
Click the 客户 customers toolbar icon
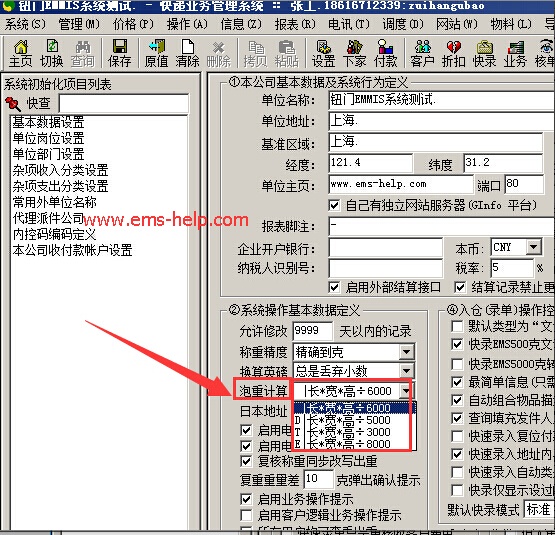pyautogui.click(x=422, y=53)
